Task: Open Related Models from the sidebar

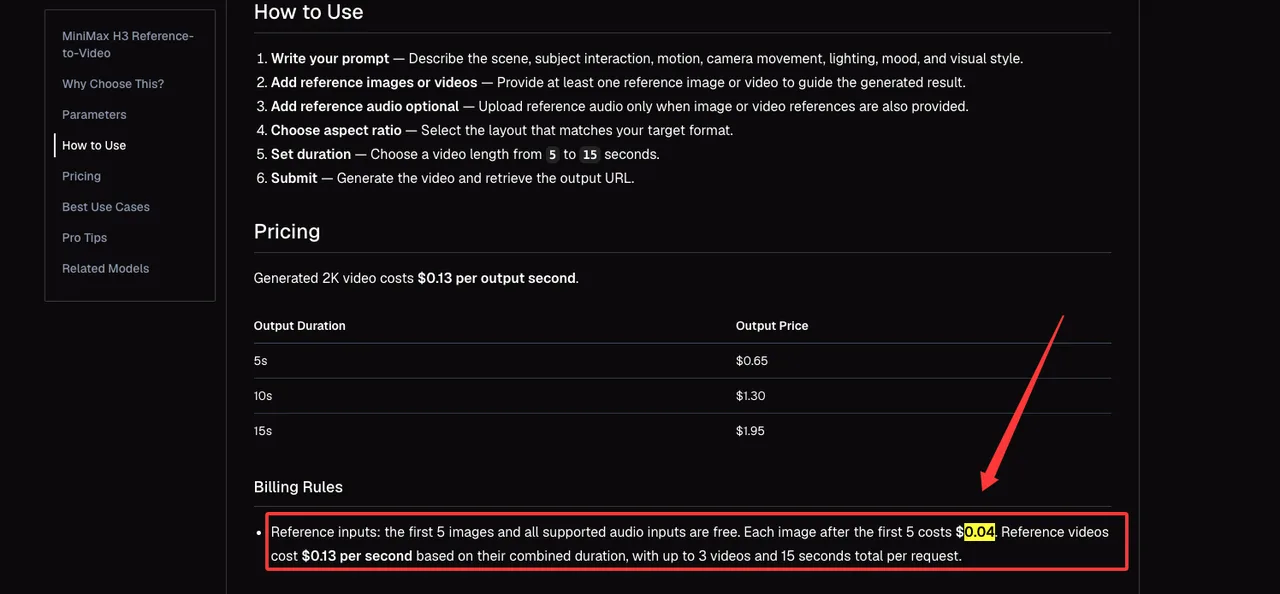Action: 105,269
